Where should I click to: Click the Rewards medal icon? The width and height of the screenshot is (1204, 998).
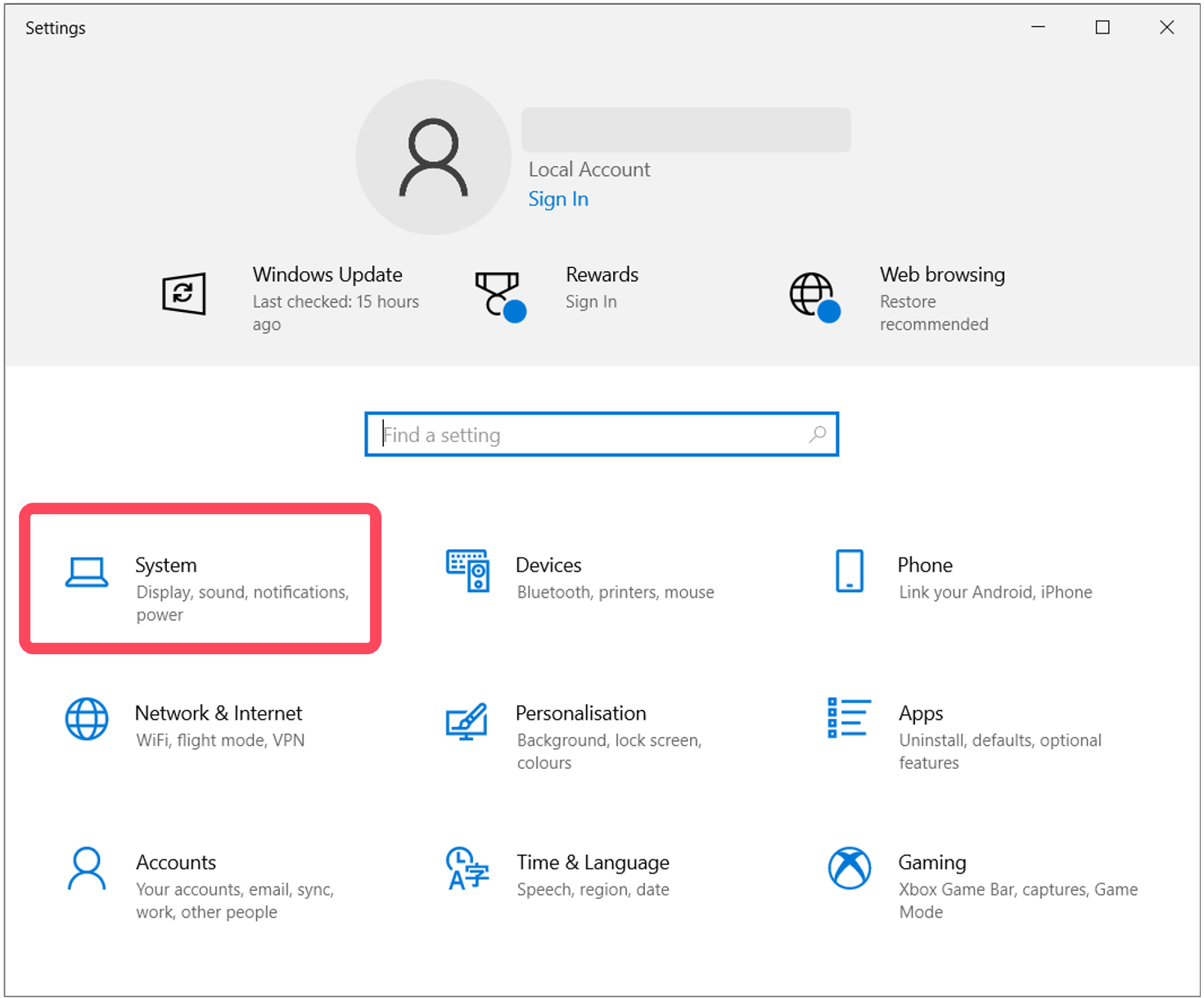[x=500, y=296]
